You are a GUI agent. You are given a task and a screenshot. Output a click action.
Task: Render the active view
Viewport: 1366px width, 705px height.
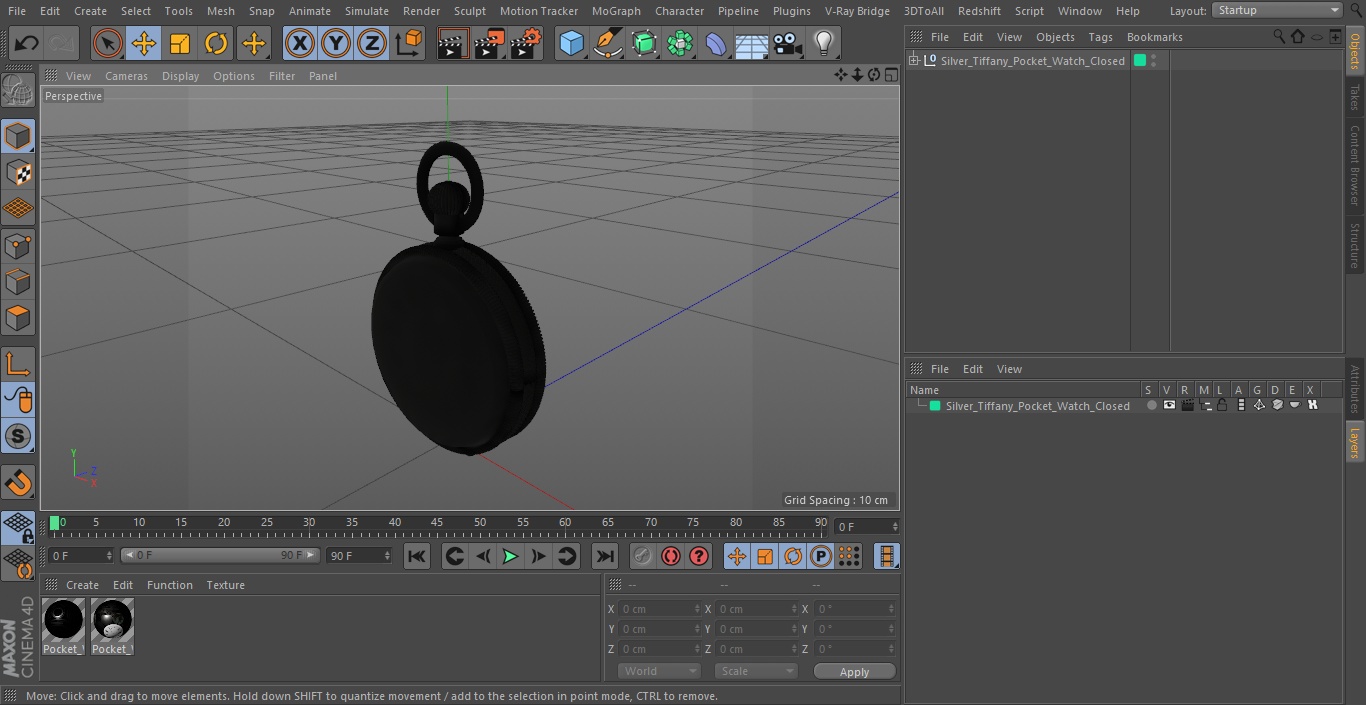[453, 43]
